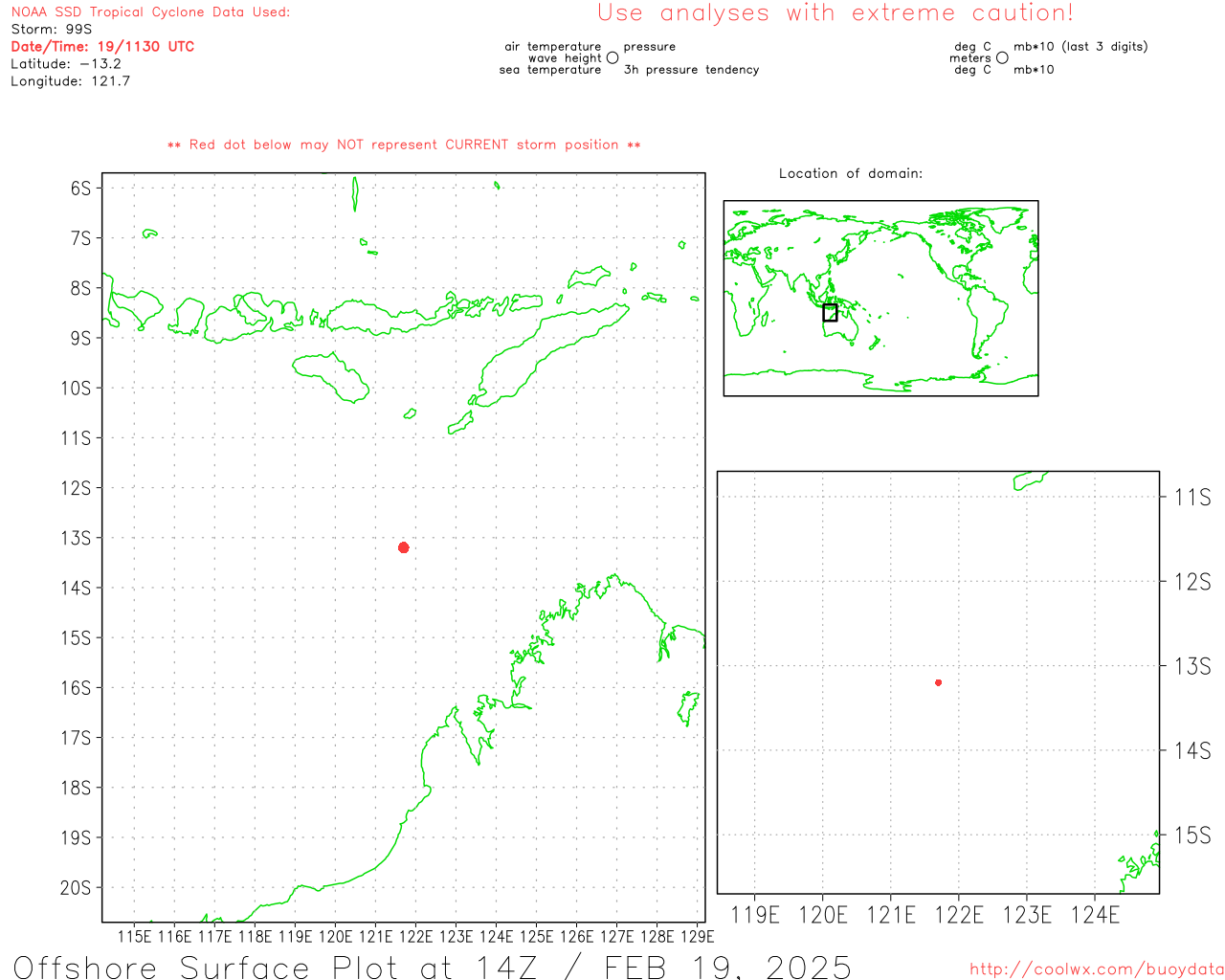Click 'mb*10 (last 3 digits)' legend label
The image size is (1225, 980).
tap(1080, 47)
